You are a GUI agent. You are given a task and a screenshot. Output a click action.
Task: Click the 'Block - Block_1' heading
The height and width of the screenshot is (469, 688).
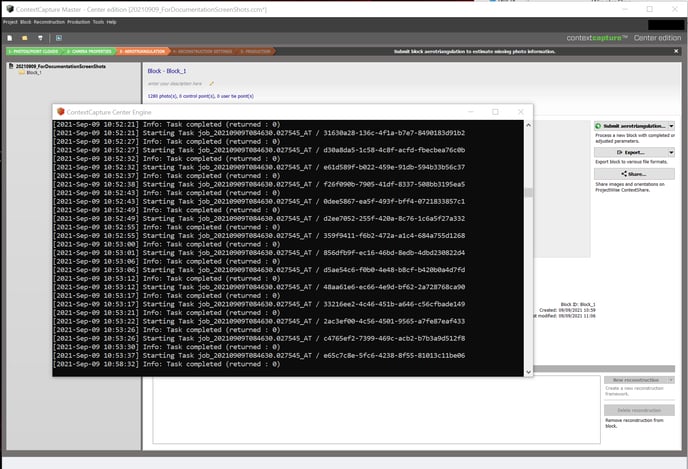pos(167,71)
